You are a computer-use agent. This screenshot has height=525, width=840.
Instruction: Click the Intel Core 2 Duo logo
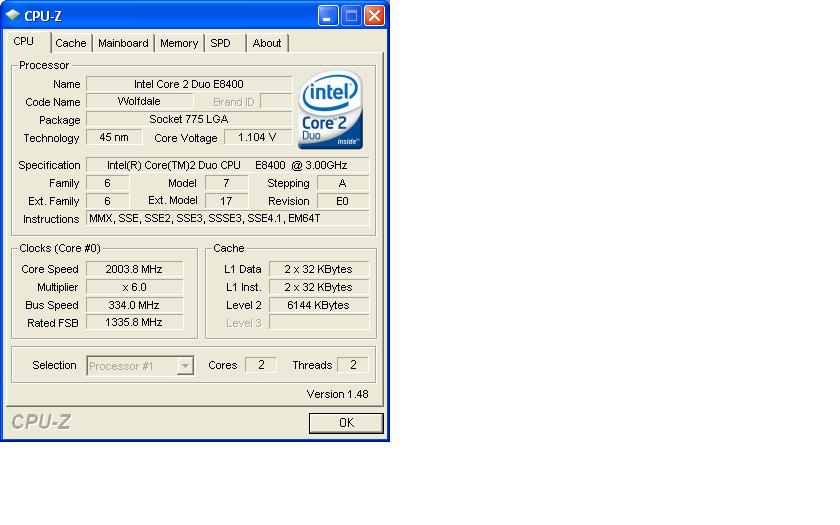click(331, 110)
